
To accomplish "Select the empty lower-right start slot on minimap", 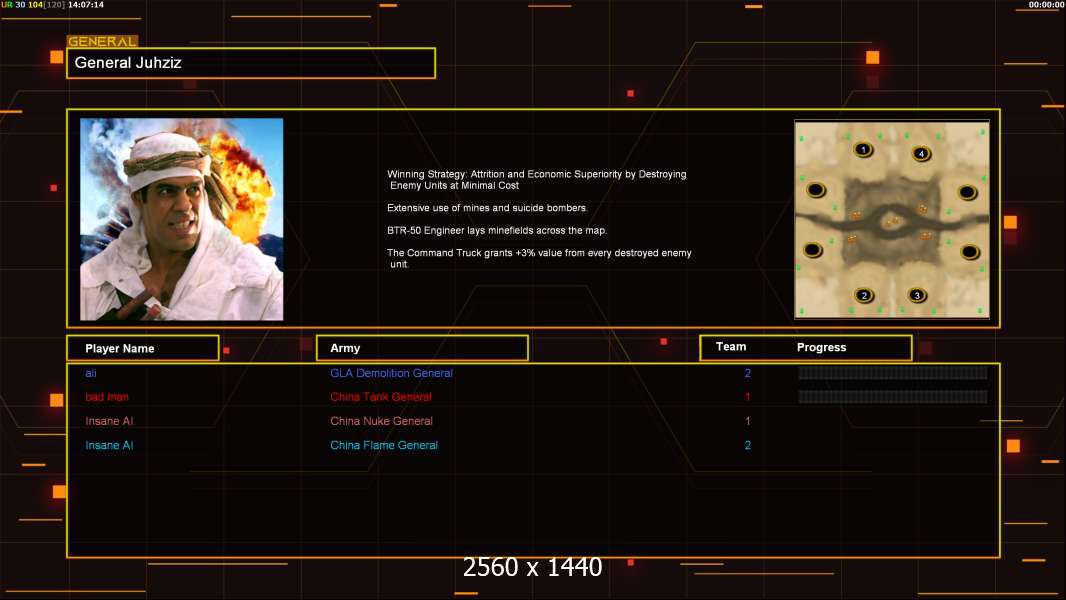I will pos(969,253).
